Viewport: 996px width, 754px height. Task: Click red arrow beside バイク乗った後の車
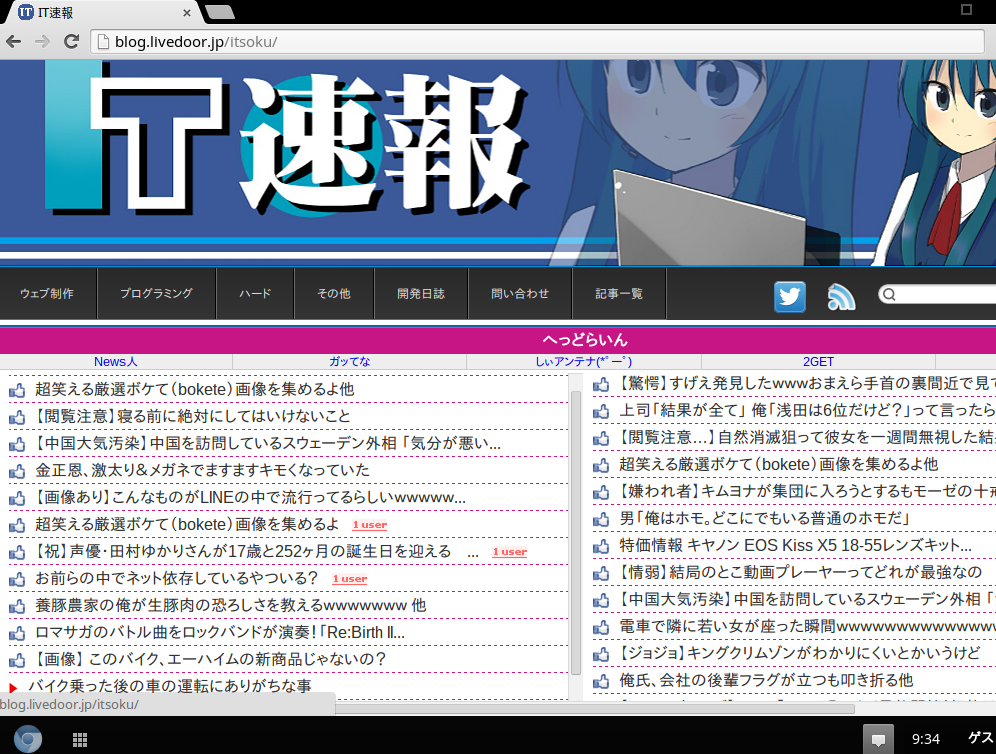coord(13,688)
